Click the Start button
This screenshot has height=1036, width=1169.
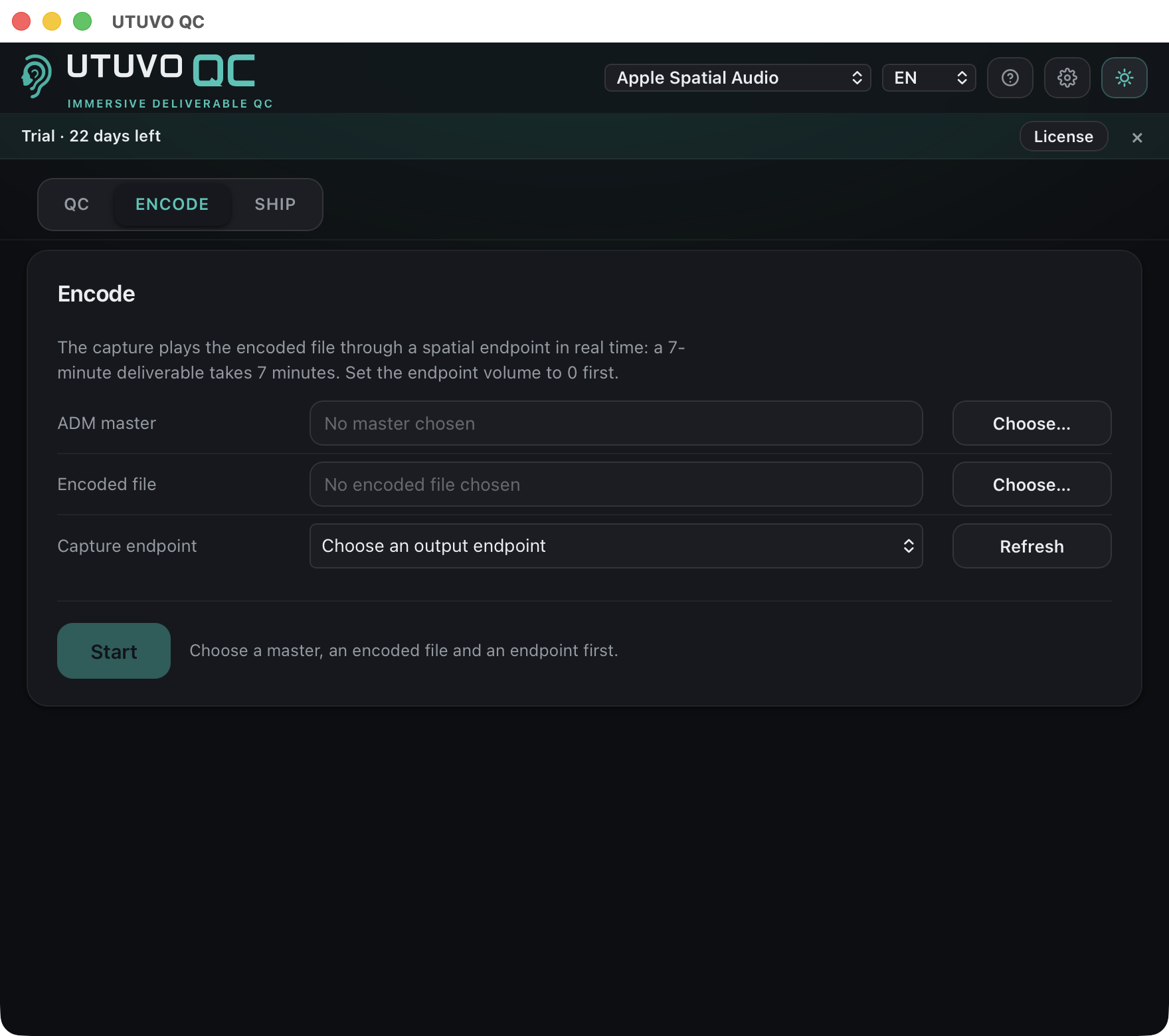tap(114, 651)
